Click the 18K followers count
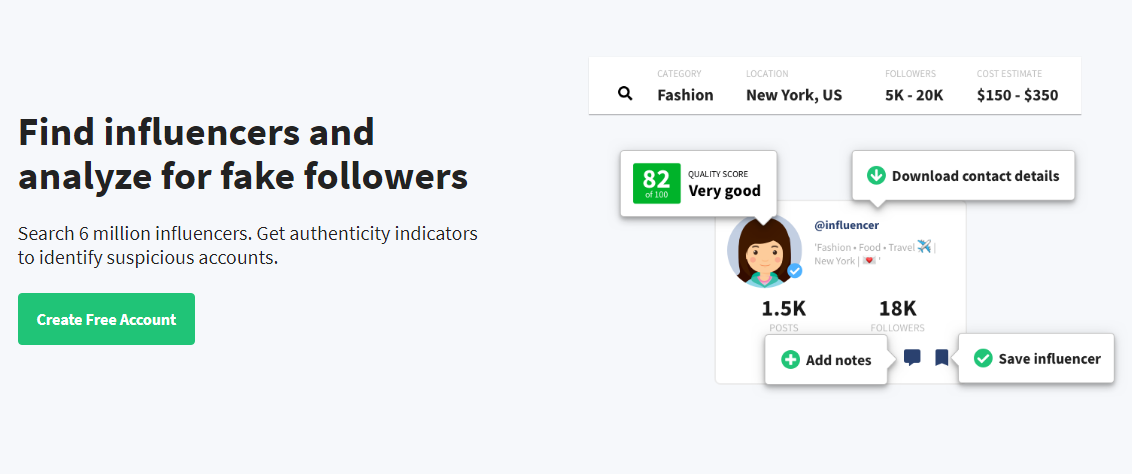The image size is (1132, 474). (897, 309)
